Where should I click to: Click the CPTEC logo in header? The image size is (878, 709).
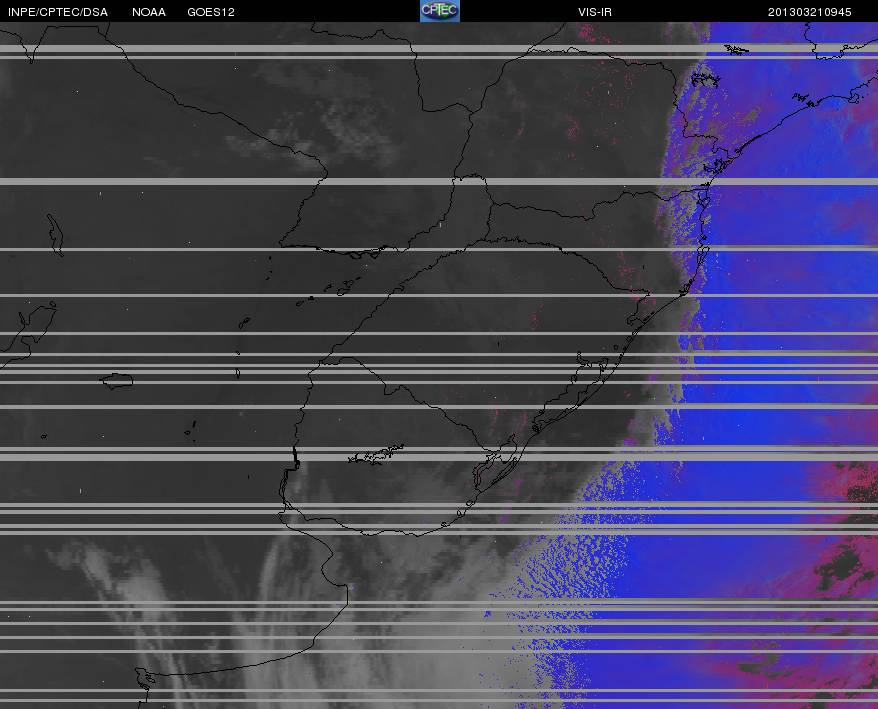[x=440, y=11]
